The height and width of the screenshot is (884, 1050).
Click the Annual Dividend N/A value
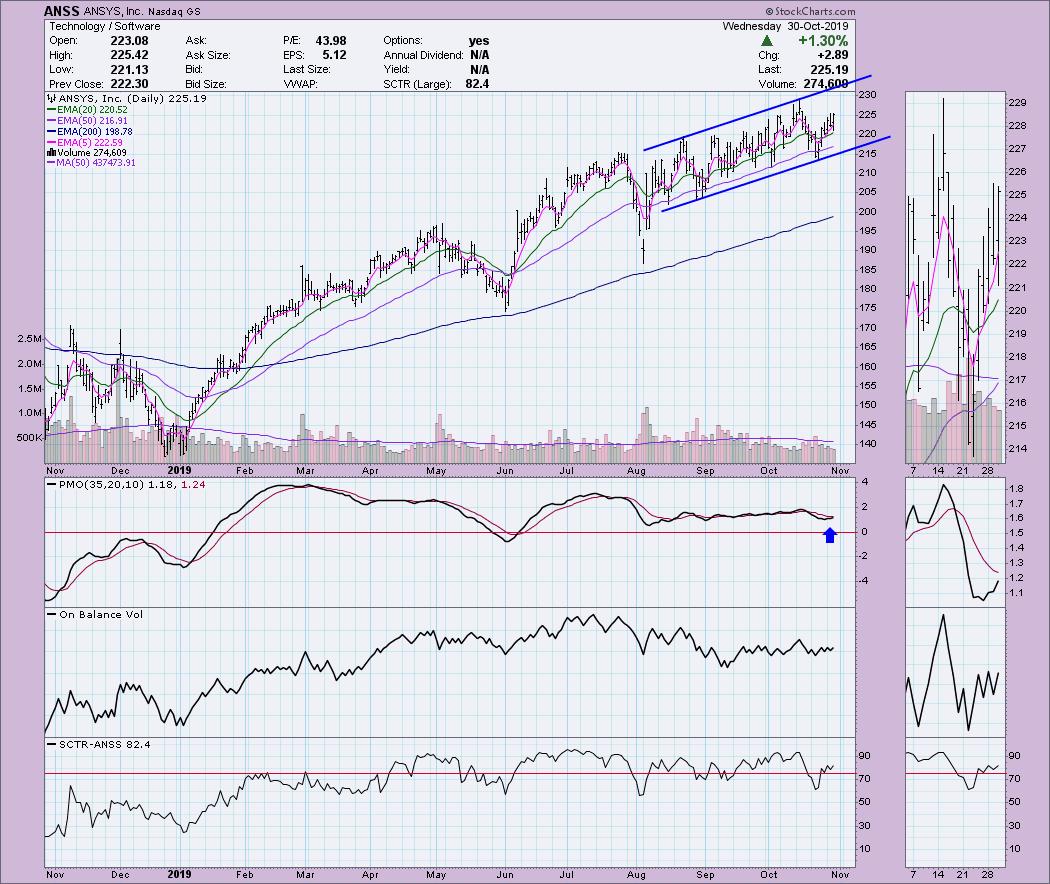(479, 55)
